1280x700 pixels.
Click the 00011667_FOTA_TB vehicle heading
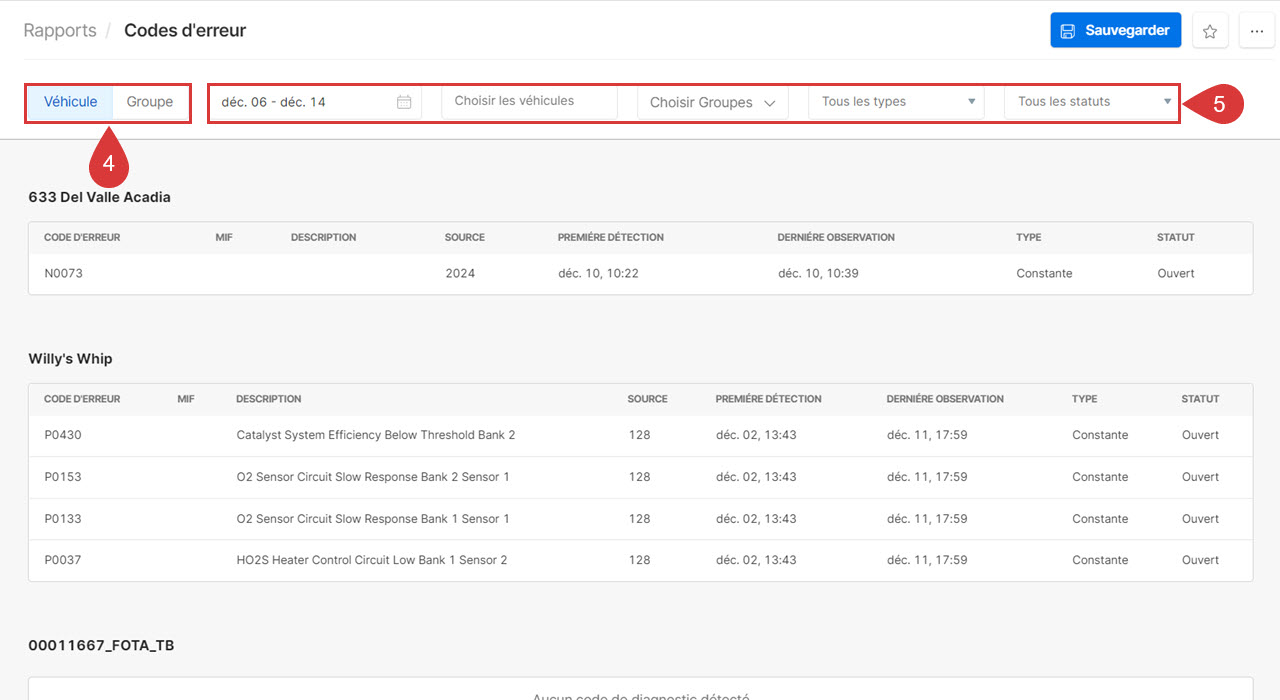pos(101,645)
